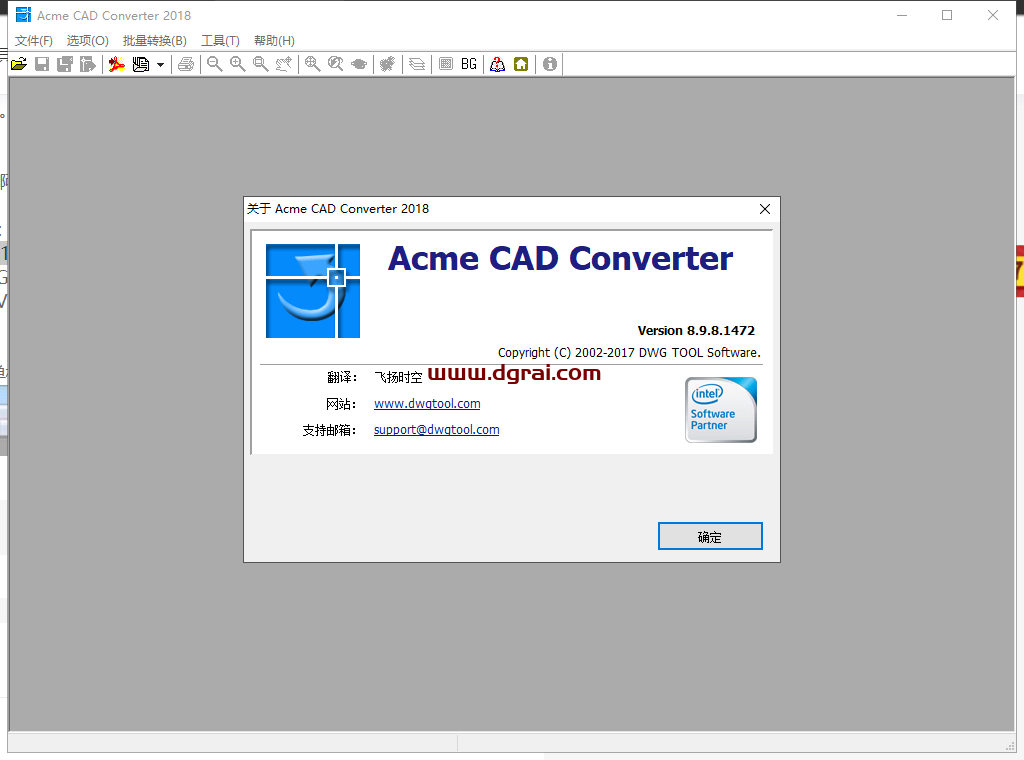Click the Home page house icon

[x=521, y=64]
